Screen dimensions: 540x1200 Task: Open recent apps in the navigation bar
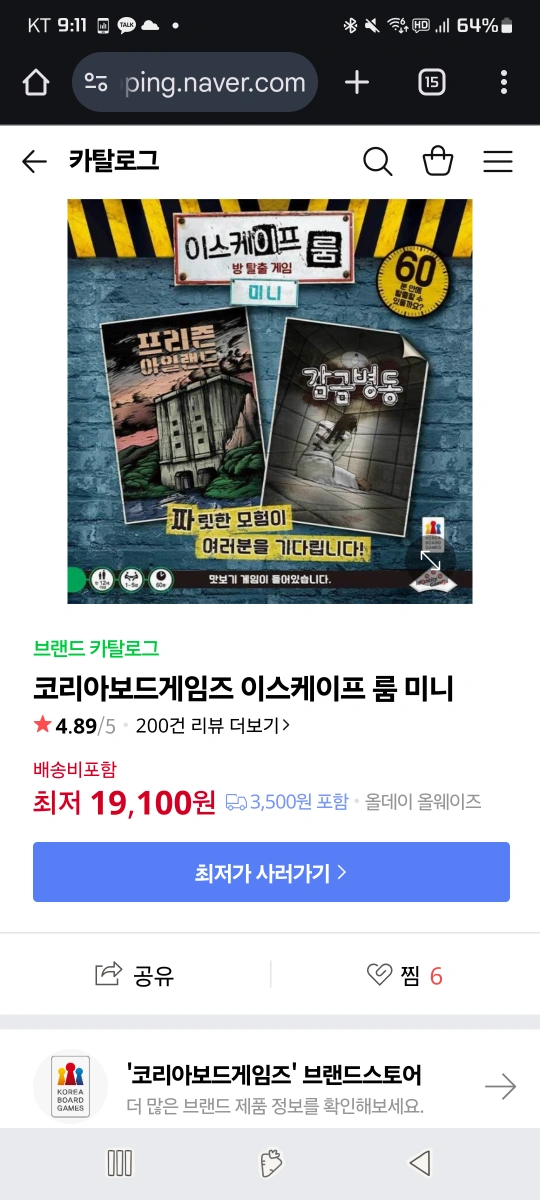point(120,1163)
